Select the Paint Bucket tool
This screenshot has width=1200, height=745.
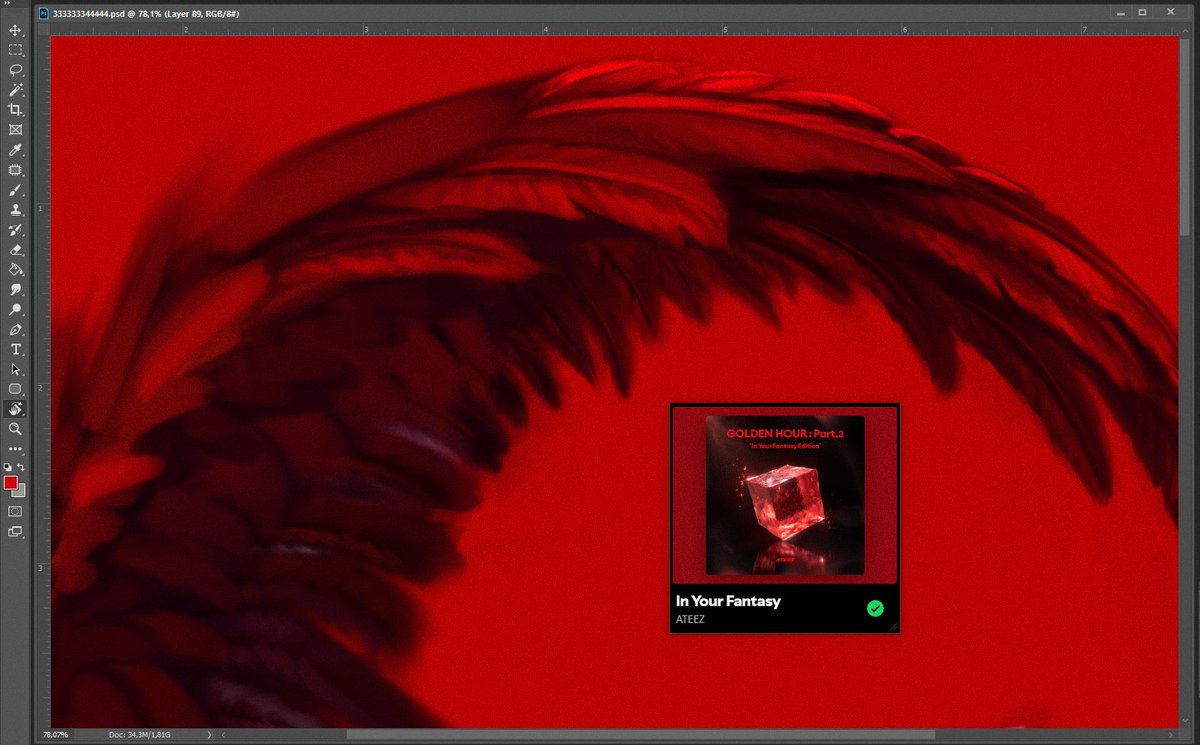click(x=15, y=270)
